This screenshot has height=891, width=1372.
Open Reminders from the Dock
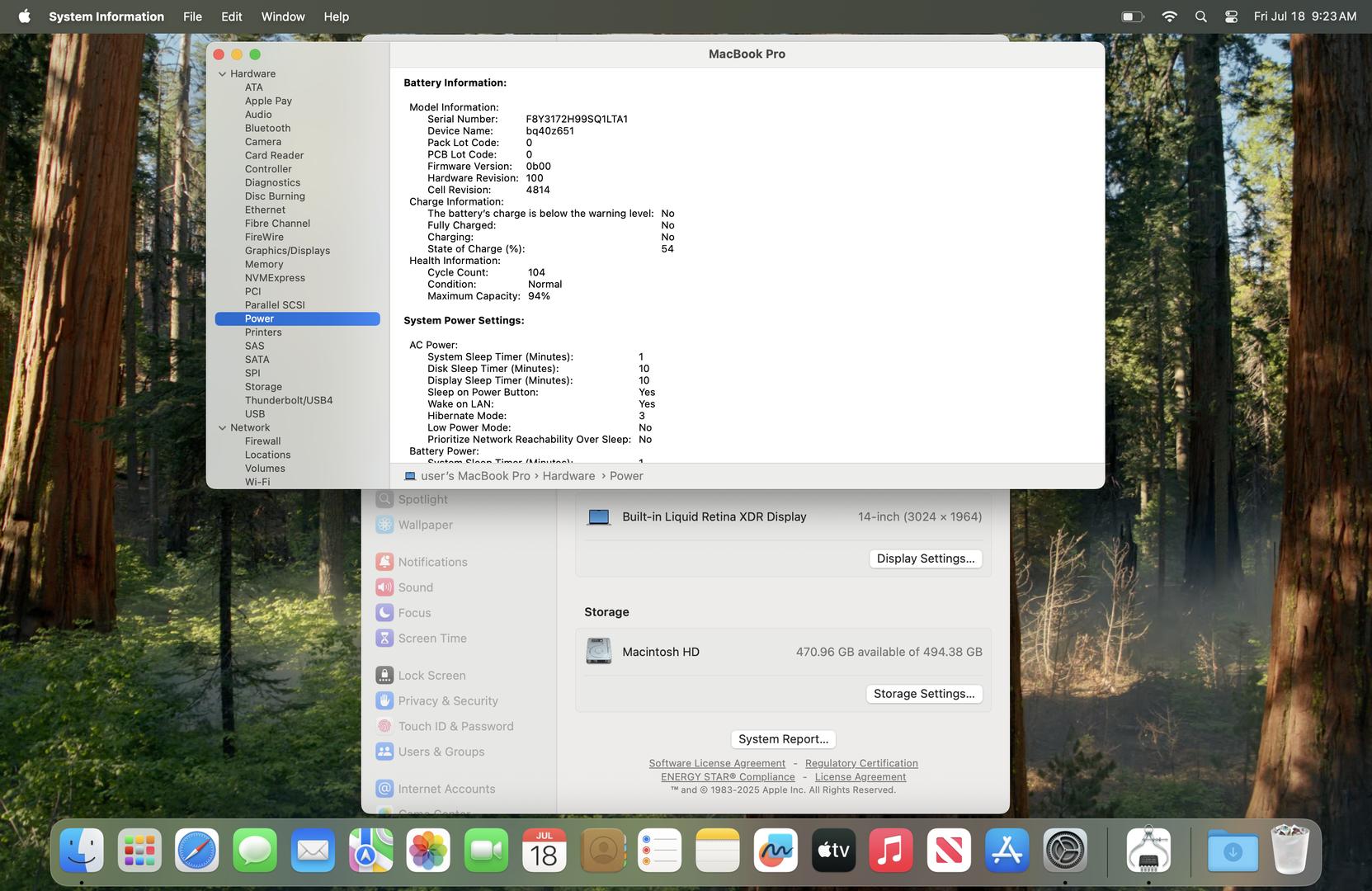point(660,851)
